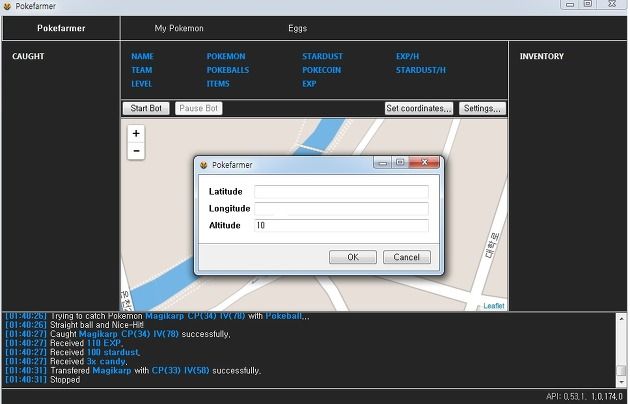630x404 pixels.
Task: Click the Altitude label in dialog
Action: point(225,225)
